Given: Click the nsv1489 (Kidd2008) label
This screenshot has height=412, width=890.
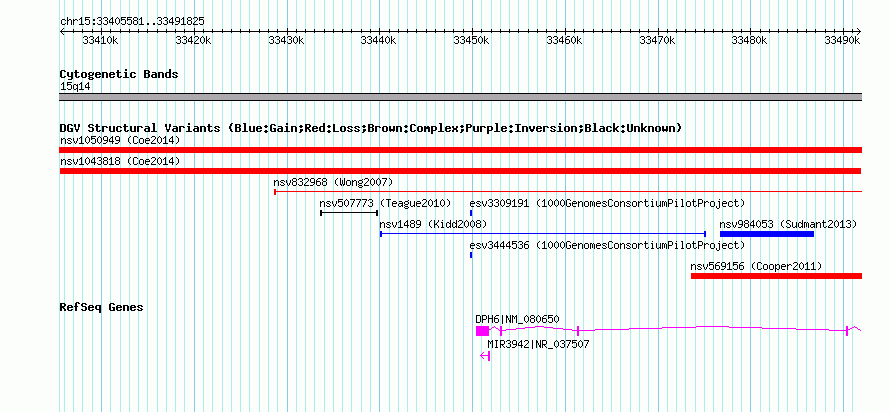Looking at the screenshot, I should tap(433, 224).
